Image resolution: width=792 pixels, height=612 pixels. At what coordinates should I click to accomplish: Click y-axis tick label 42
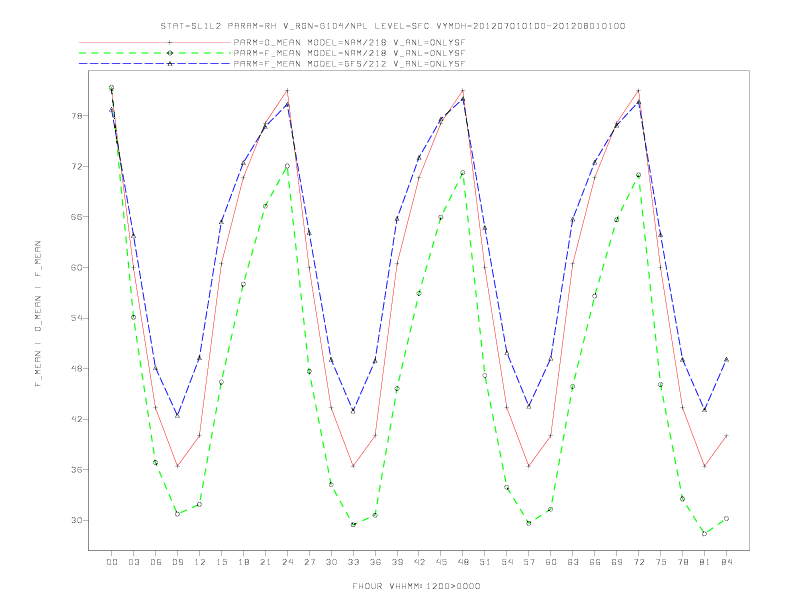point(76,419)
